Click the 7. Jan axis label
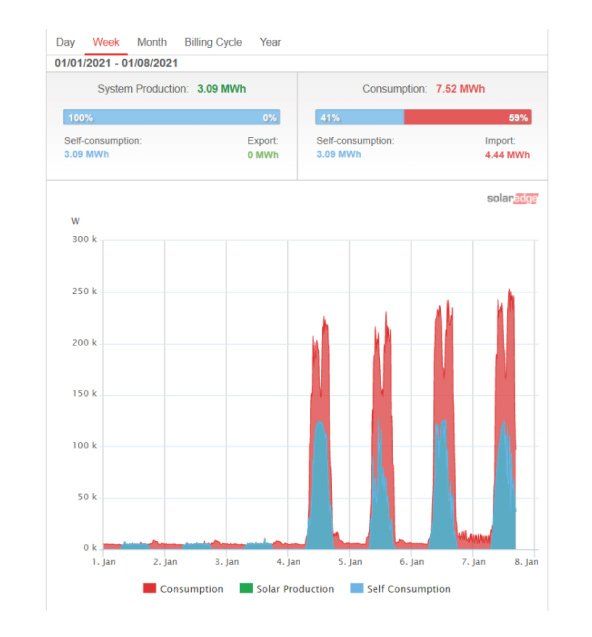This screenshot has height=637, width=592. click(x=473, y=562)
